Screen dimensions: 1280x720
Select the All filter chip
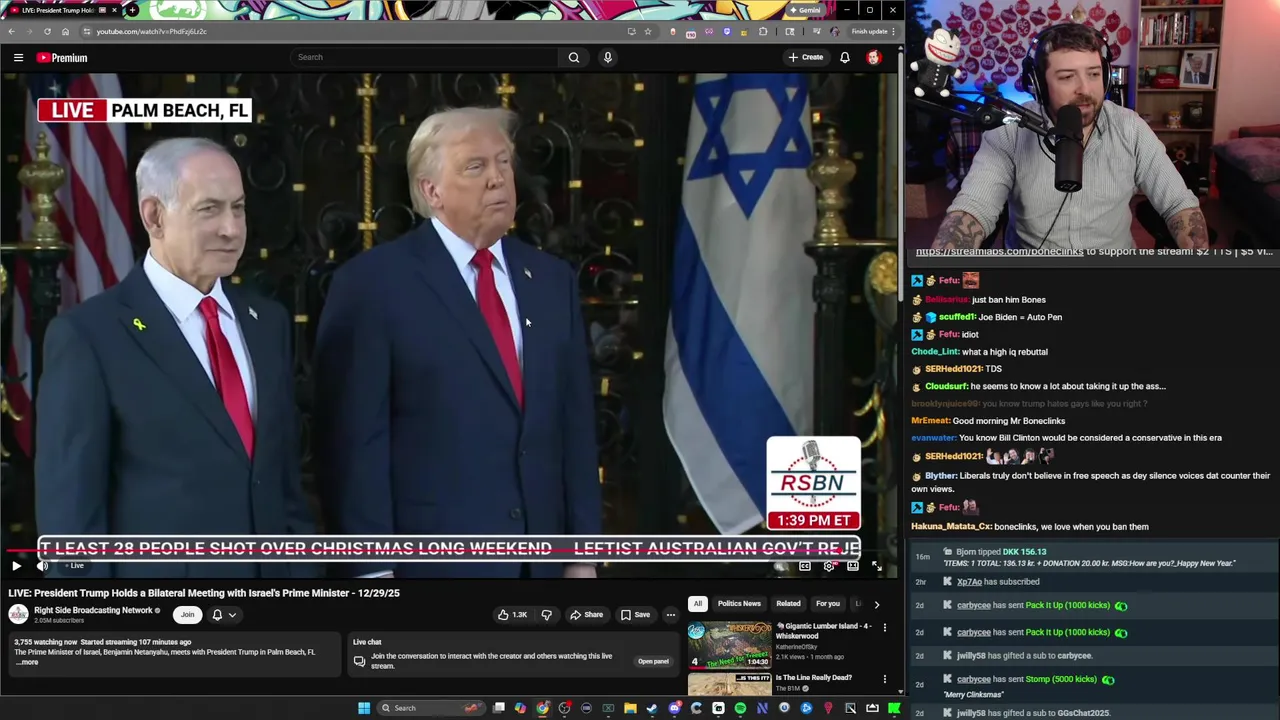[x=697, y=604]
